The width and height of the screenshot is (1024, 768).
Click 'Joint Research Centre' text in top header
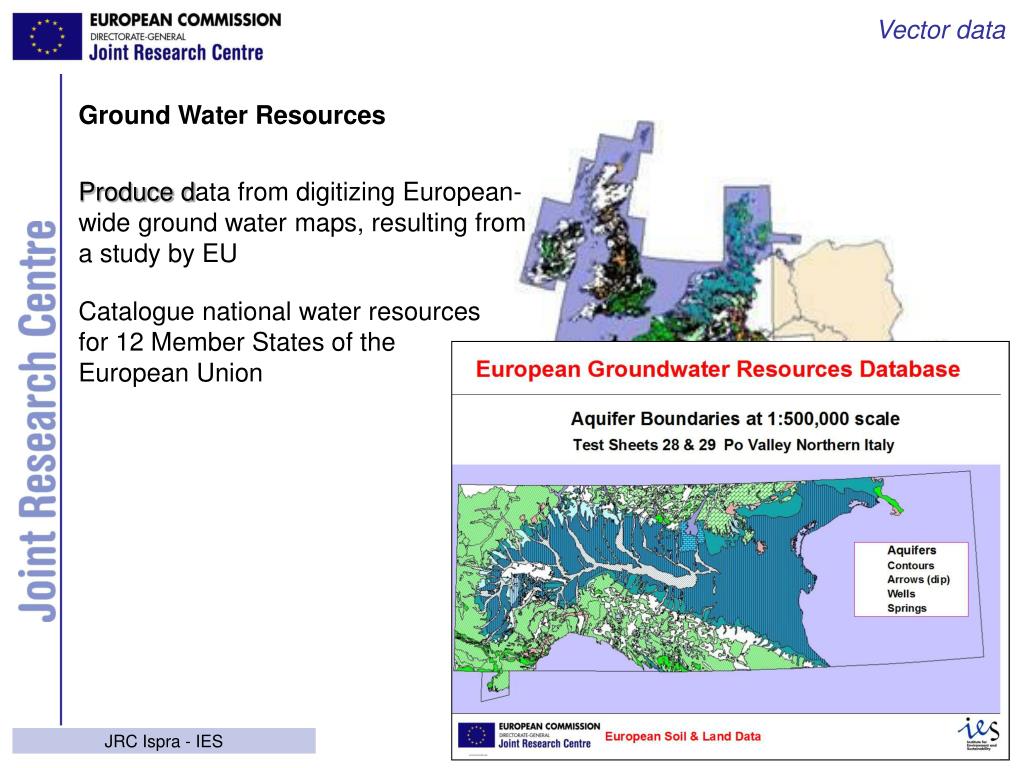pyautogui.click(x=176, y=52)
